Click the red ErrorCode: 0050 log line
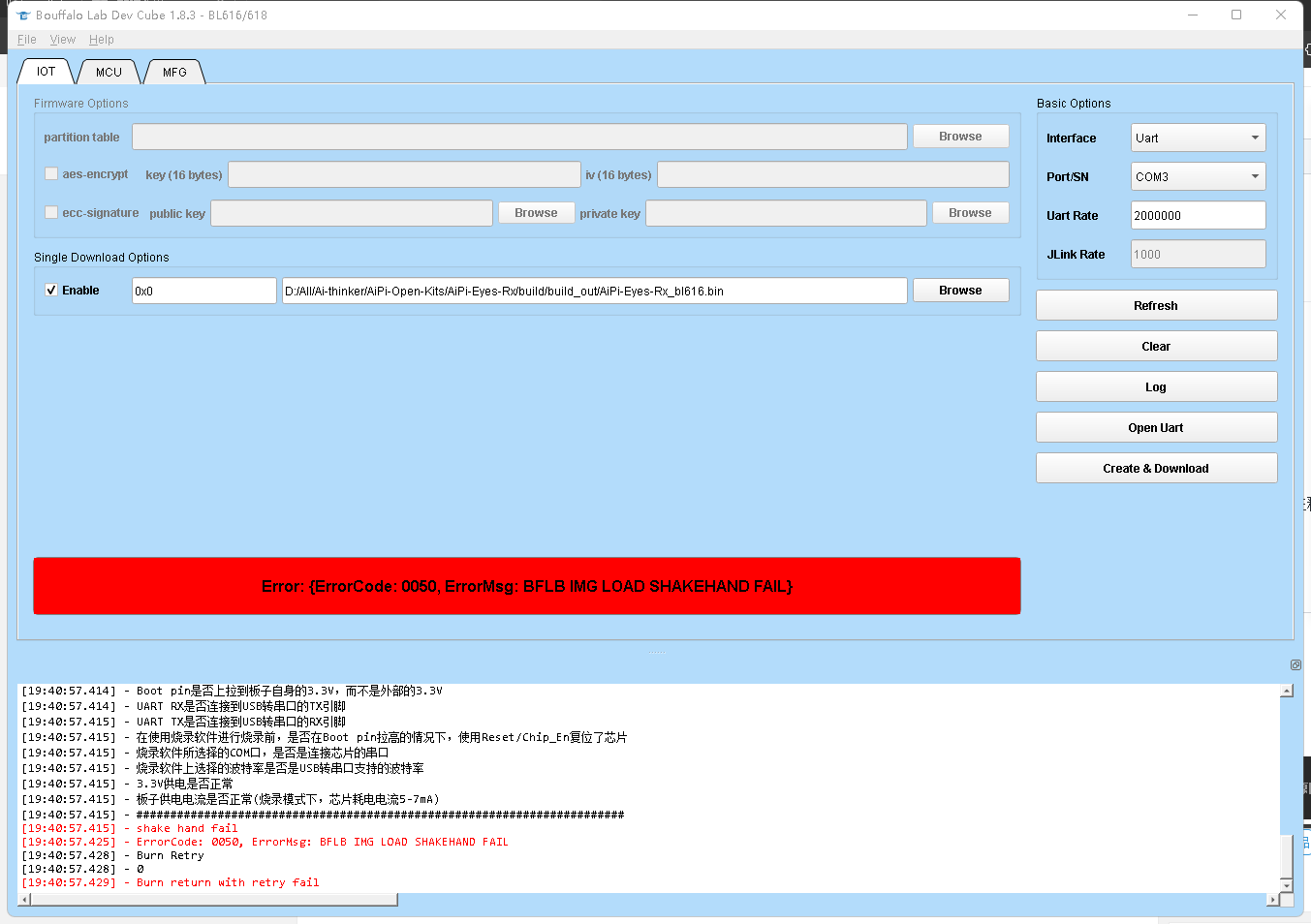The image size is (1311, 924). coord(265,842)
